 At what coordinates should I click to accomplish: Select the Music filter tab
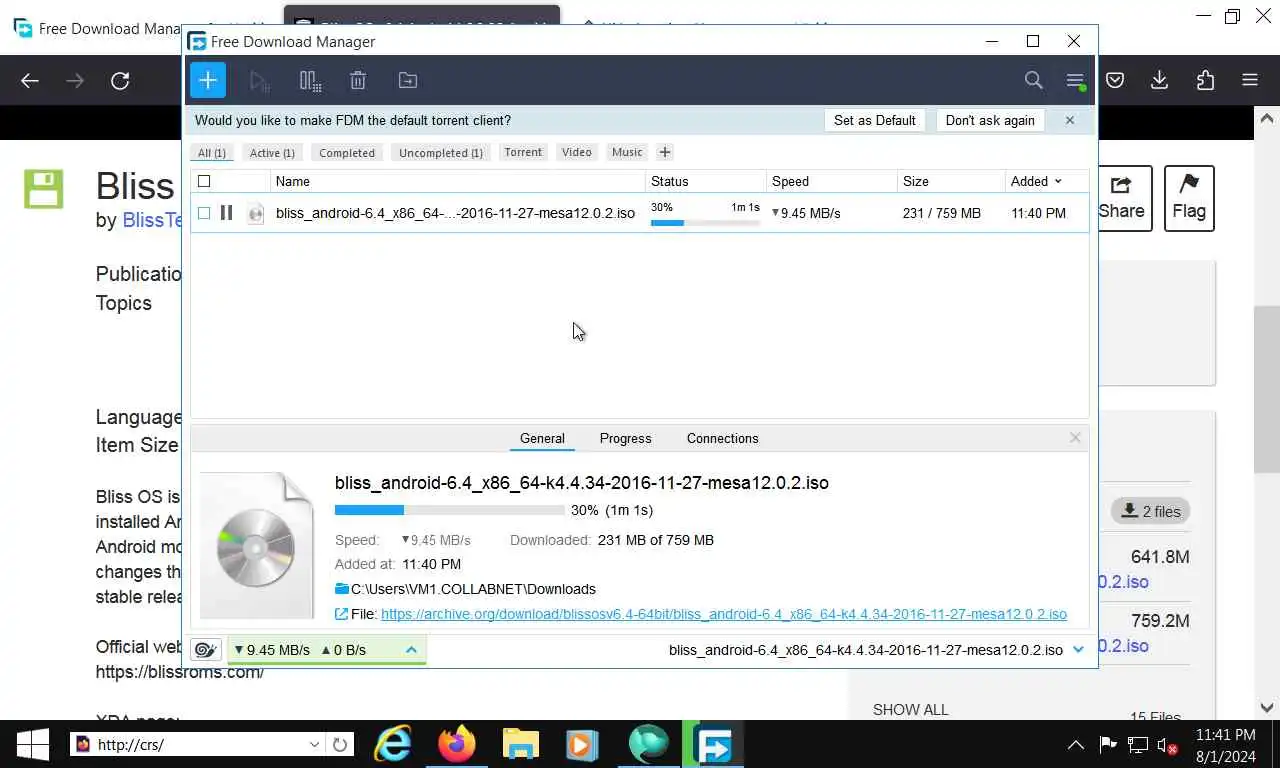coord(627,152)
